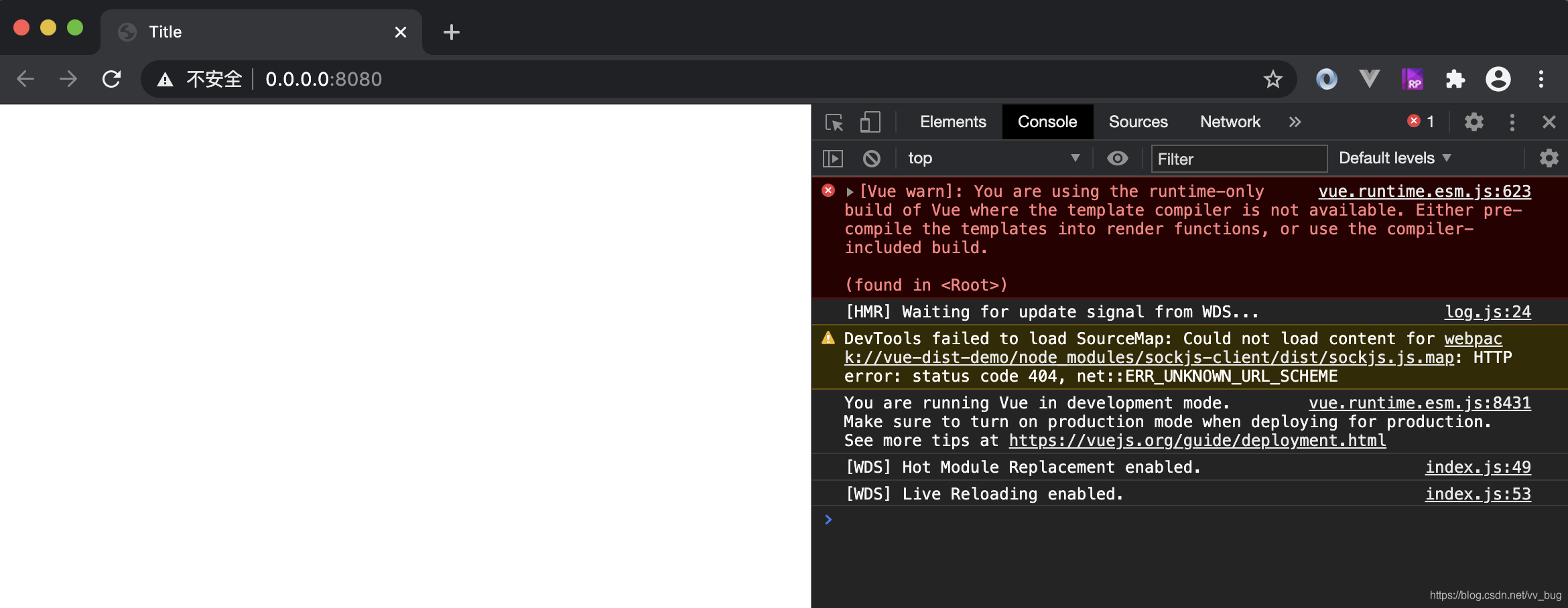
Task: Open the sockjs.js.map webpack link
Action: point(1149,358)
